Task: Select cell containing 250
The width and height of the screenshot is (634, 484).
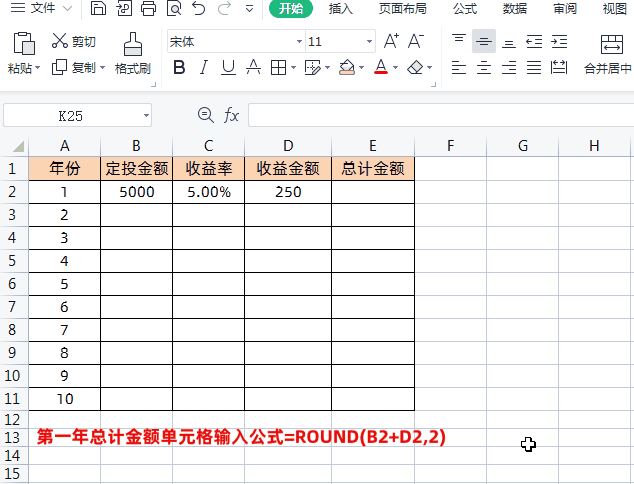Action: click(288, 192)
